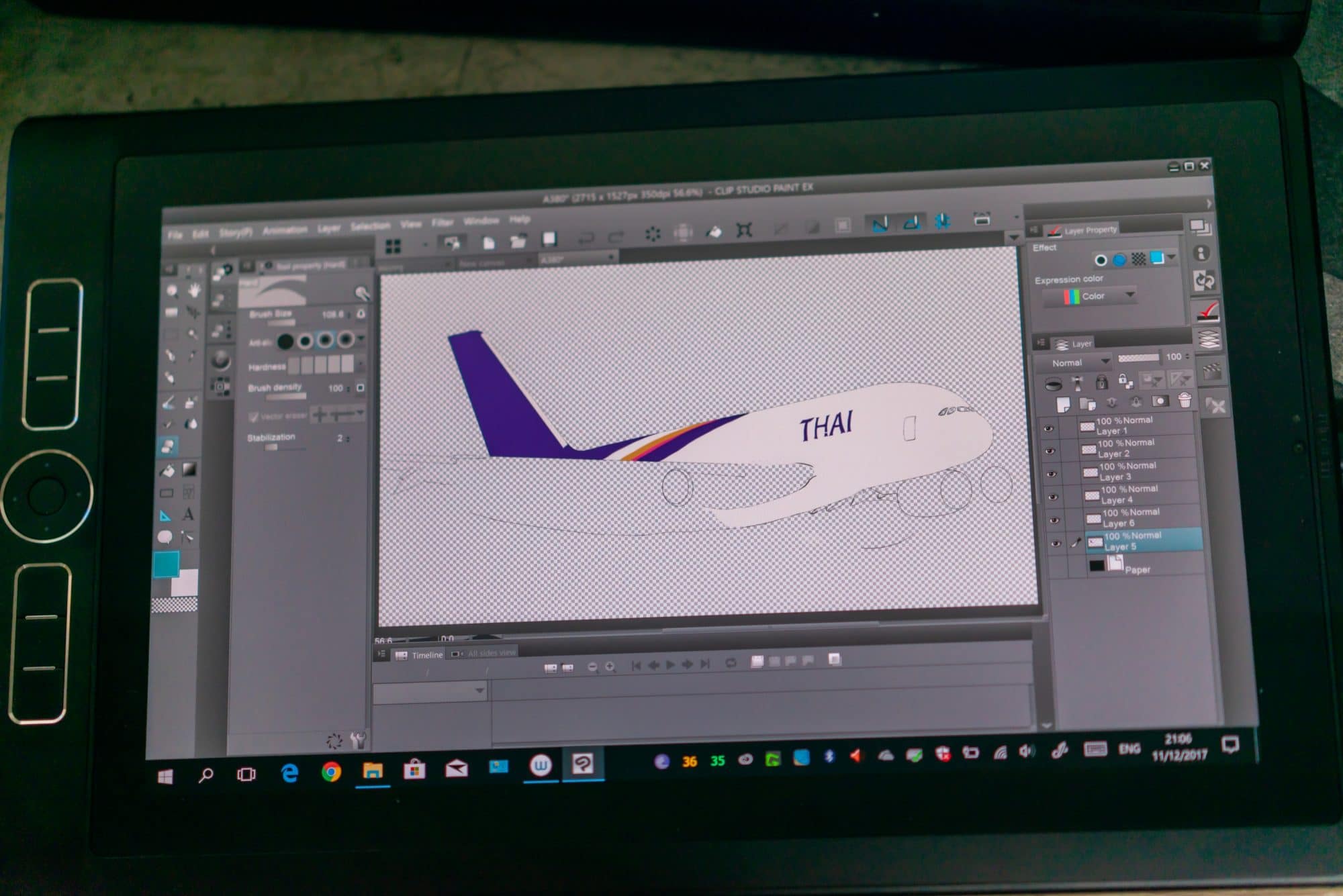Create a new file from command bar
This screenshot has width=1343, height=896.
coord(488,242)
